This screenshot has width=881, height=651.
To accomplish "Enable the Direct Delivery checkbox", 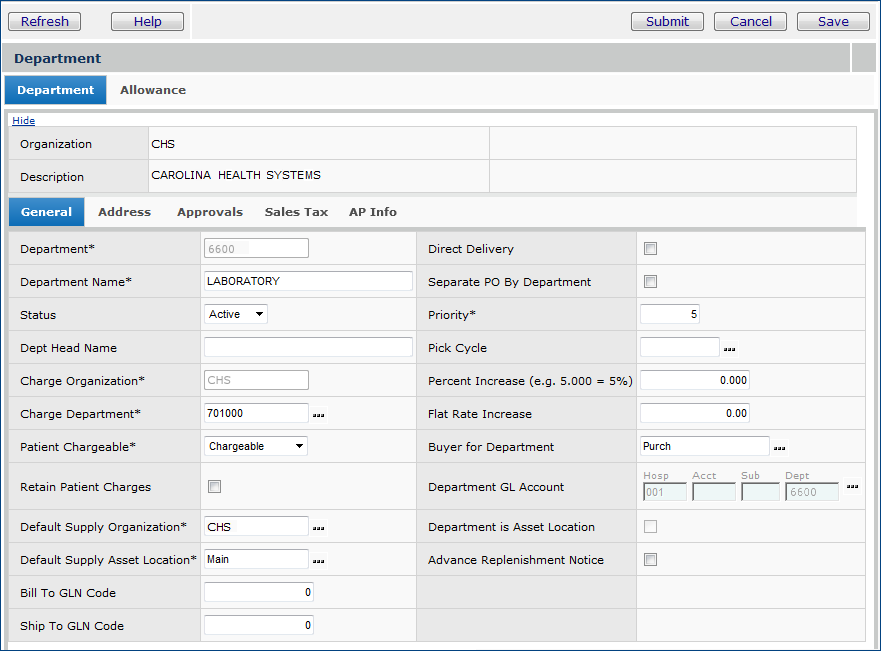I will (651, 249).
